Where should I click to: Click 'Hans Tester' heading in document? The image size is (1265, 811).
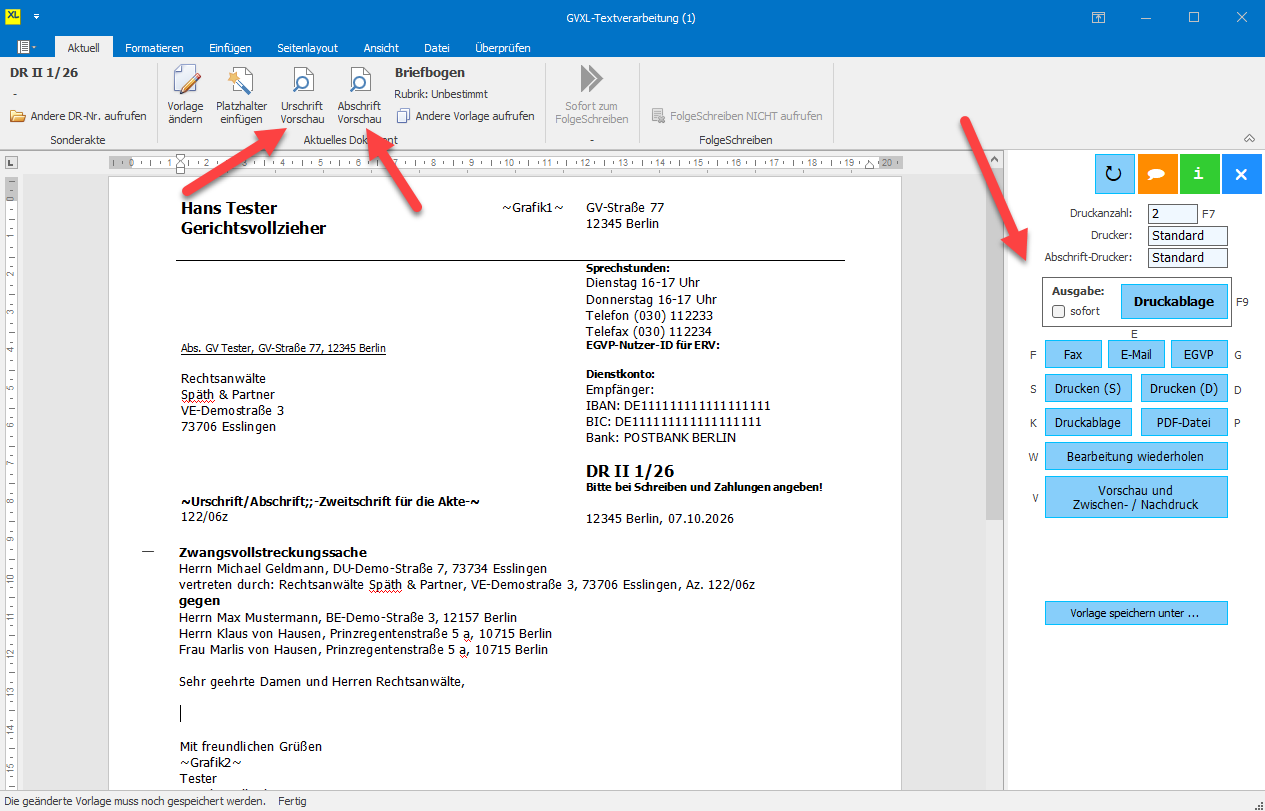pos(229,208)
